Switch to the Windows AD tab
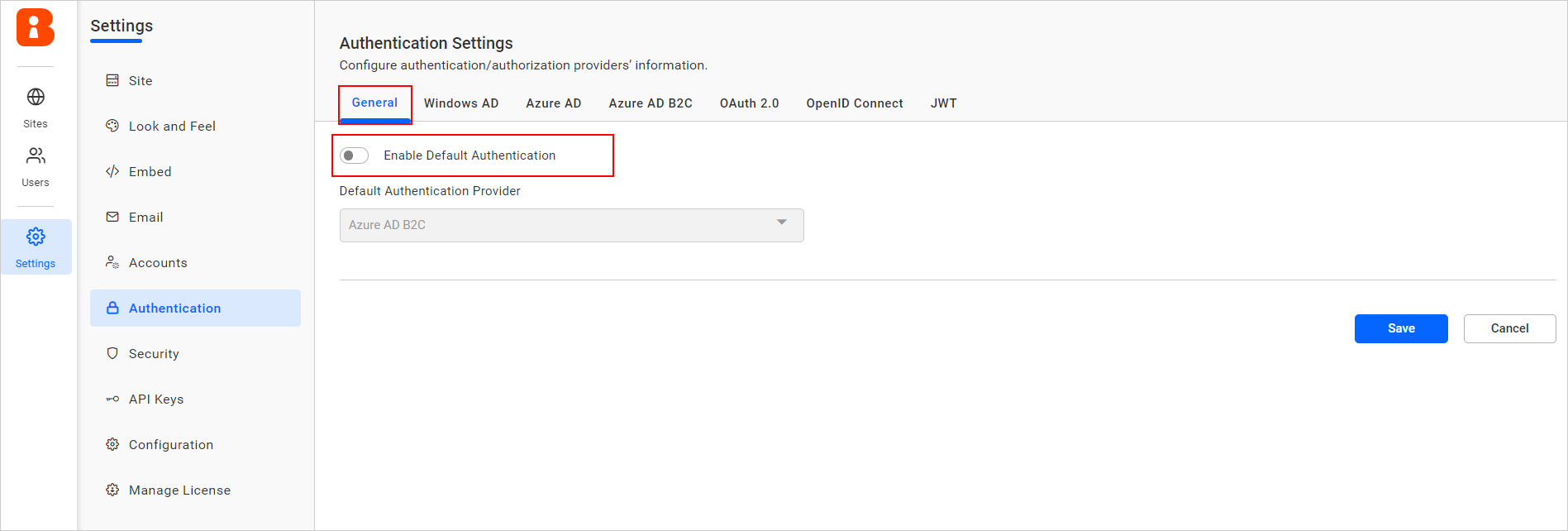The height and width of the screenshot is (531, 1568). [461, 103]
